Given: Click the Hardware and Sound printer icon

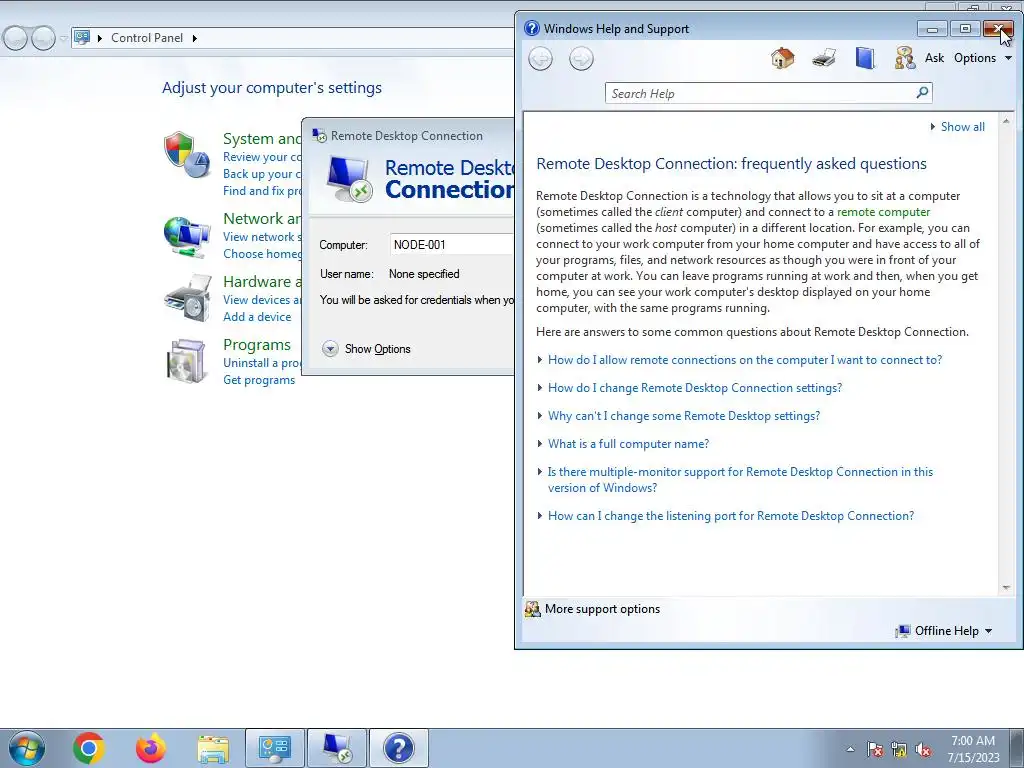Looking at the screenshot, I should (188, 298).
